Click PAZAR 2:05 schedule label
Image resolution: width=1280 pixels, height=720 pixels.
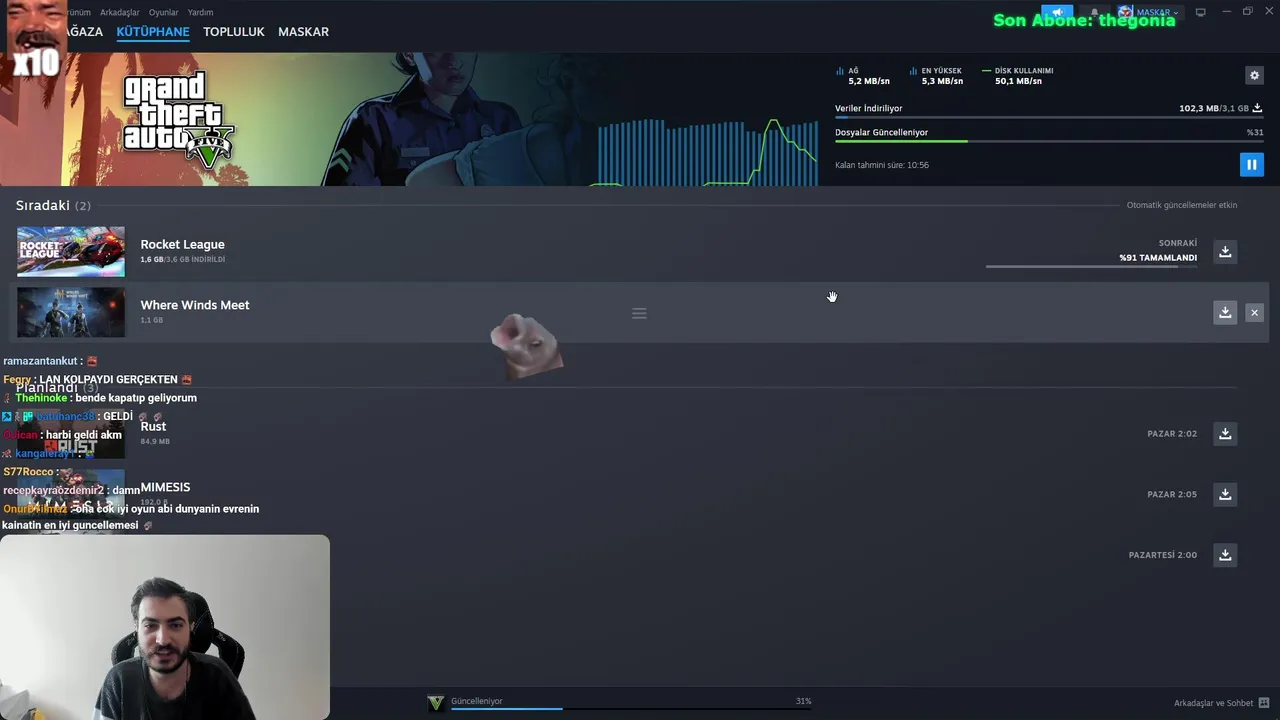point(1172,494)
